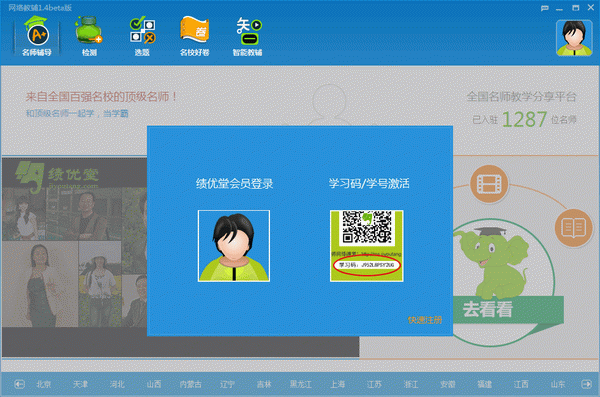Select the 上海 province tab
Image resolution: width=600 pixels, height=397 pixels.
click(x=338, y=384)
